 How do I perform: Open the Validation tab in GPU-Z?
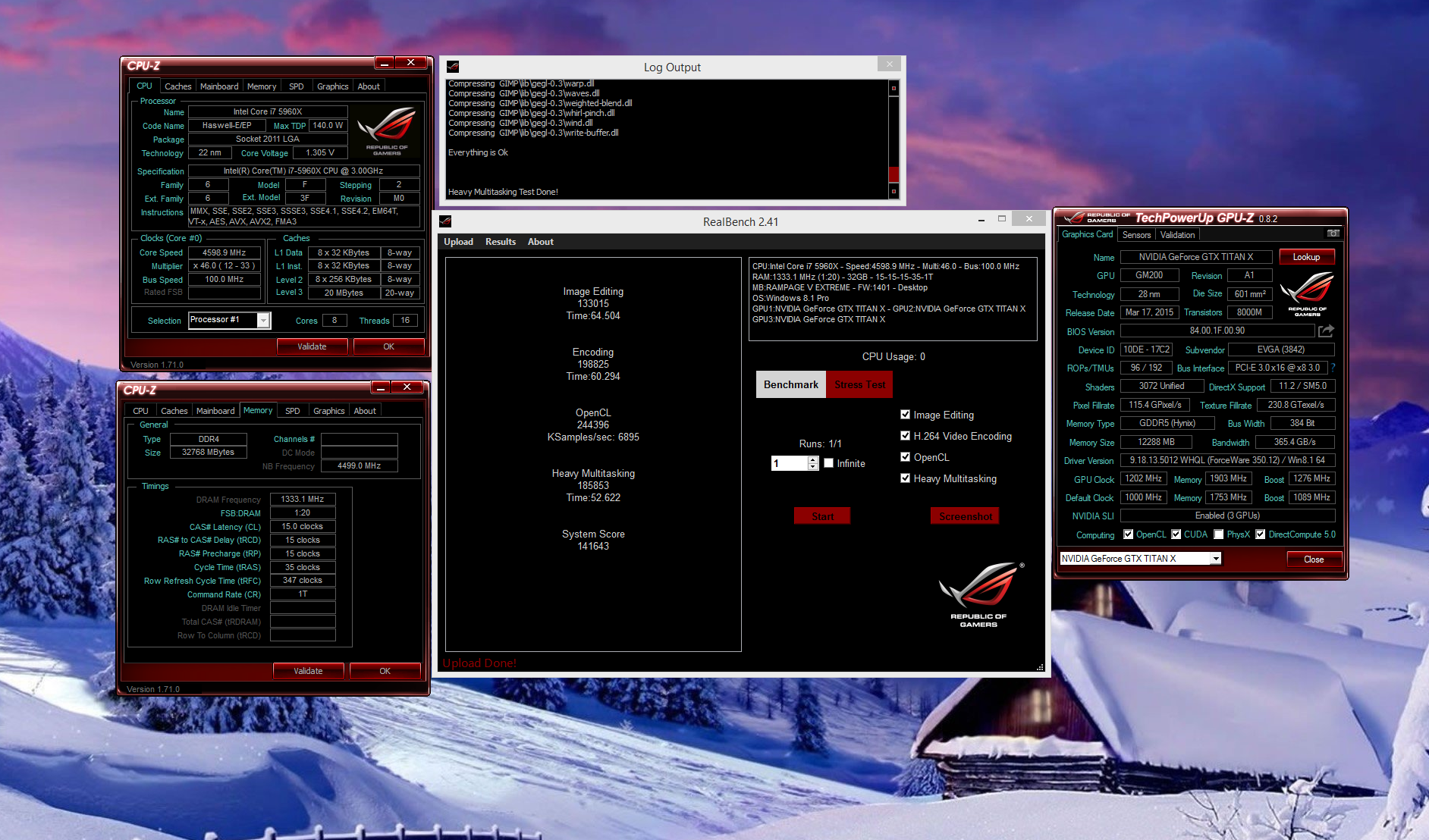(1177, 235)
